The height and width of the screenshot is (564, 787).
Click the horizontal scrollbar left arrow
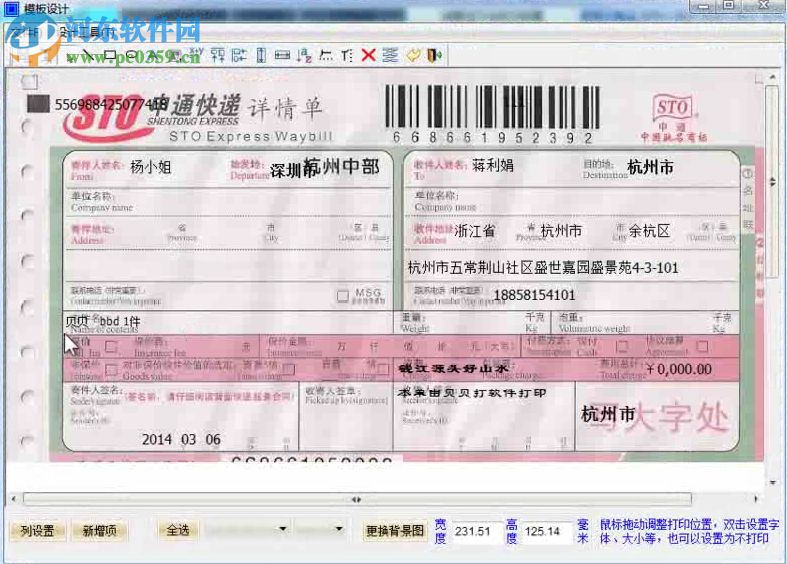(x=14, y=499)
